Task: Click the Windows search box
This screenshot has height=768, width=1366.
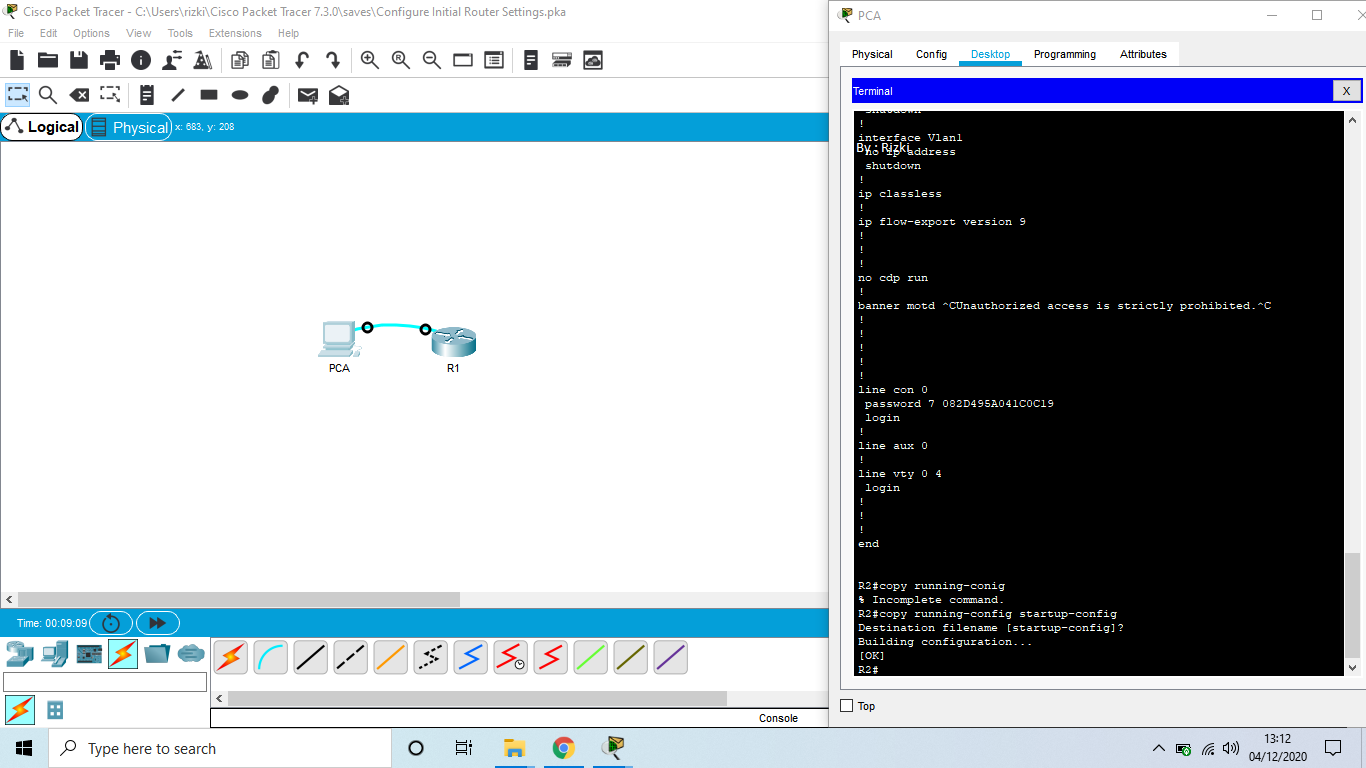Action: click(x=219, y=748)
